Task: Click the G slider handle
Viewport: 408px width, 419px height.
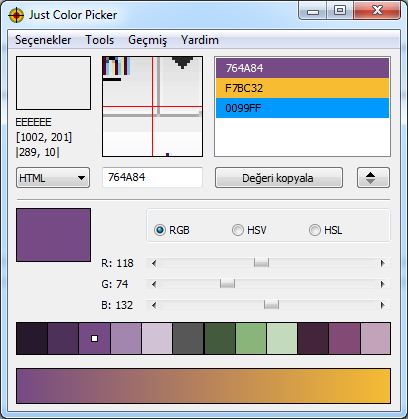Action: [x=227, y=284]
